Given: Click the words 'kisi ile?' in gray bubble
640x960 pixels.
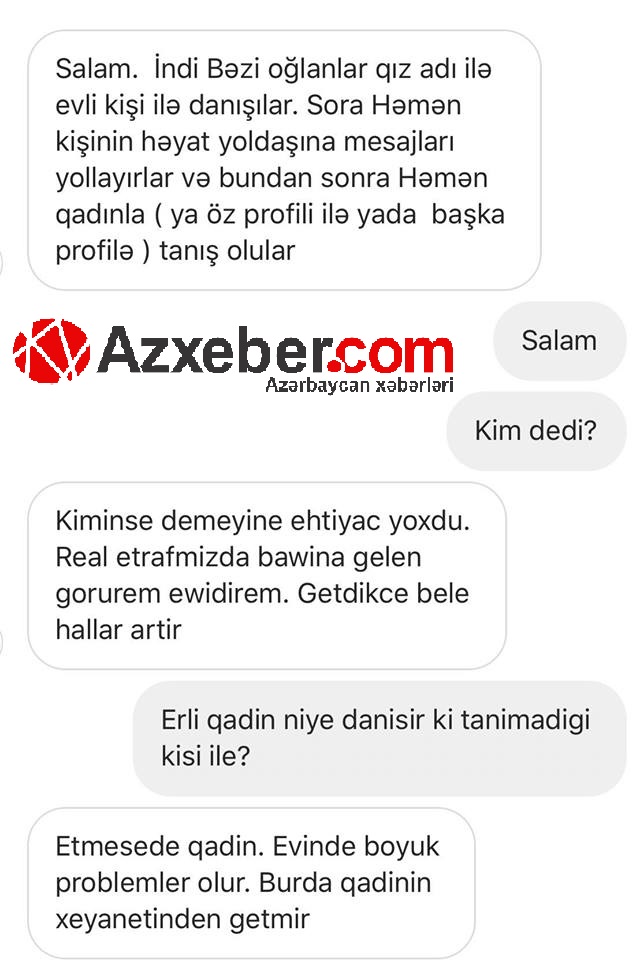Looking at the screenshot, I should pos(206,756).
